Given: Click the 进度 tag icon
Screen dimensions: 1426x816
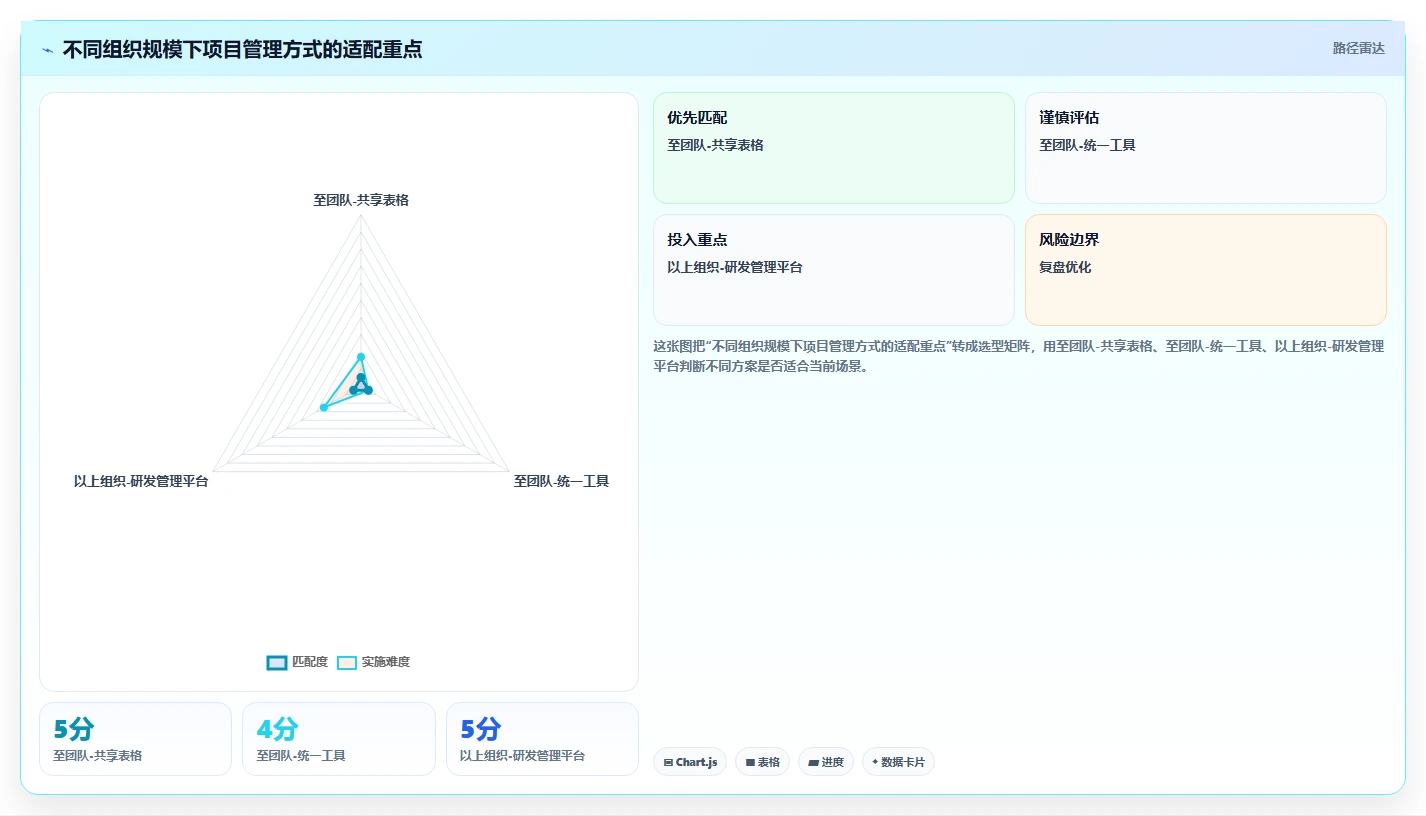Looking at the screenshot, I should pos(814,762).
